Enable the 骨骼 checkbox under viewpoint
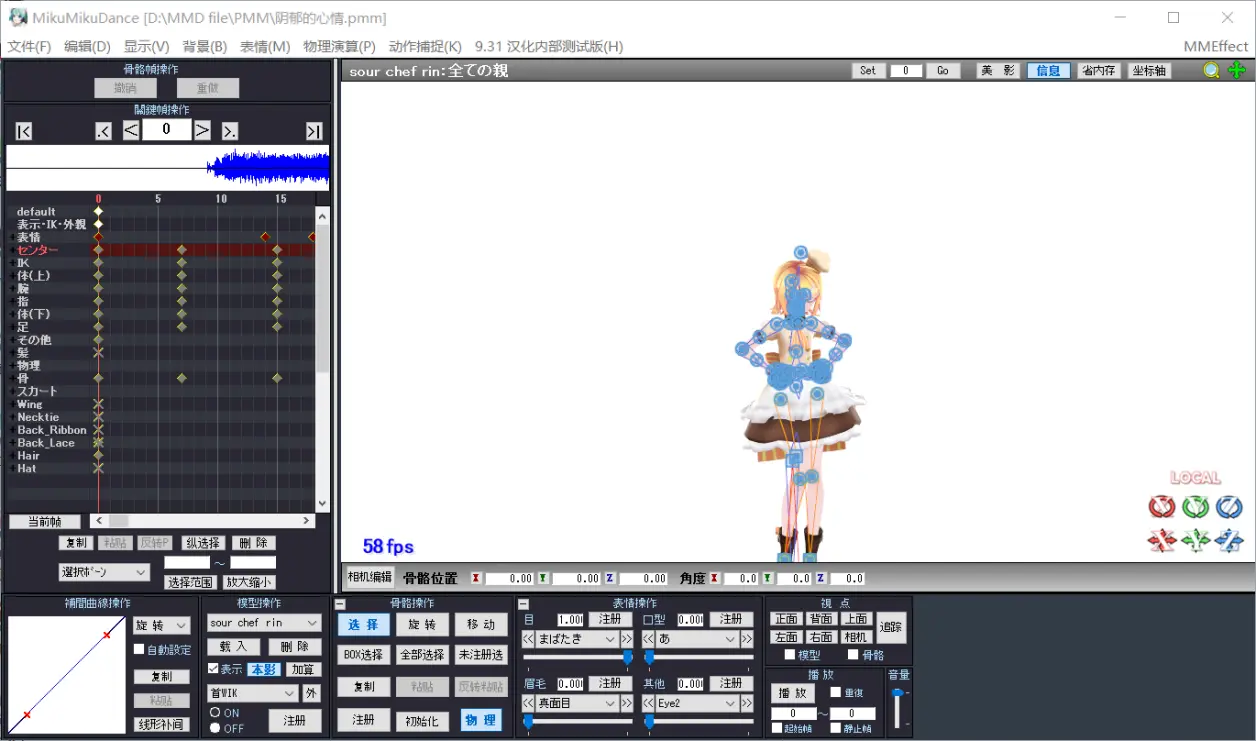The width and height of the screenshot is (1256, 741). 853,655
